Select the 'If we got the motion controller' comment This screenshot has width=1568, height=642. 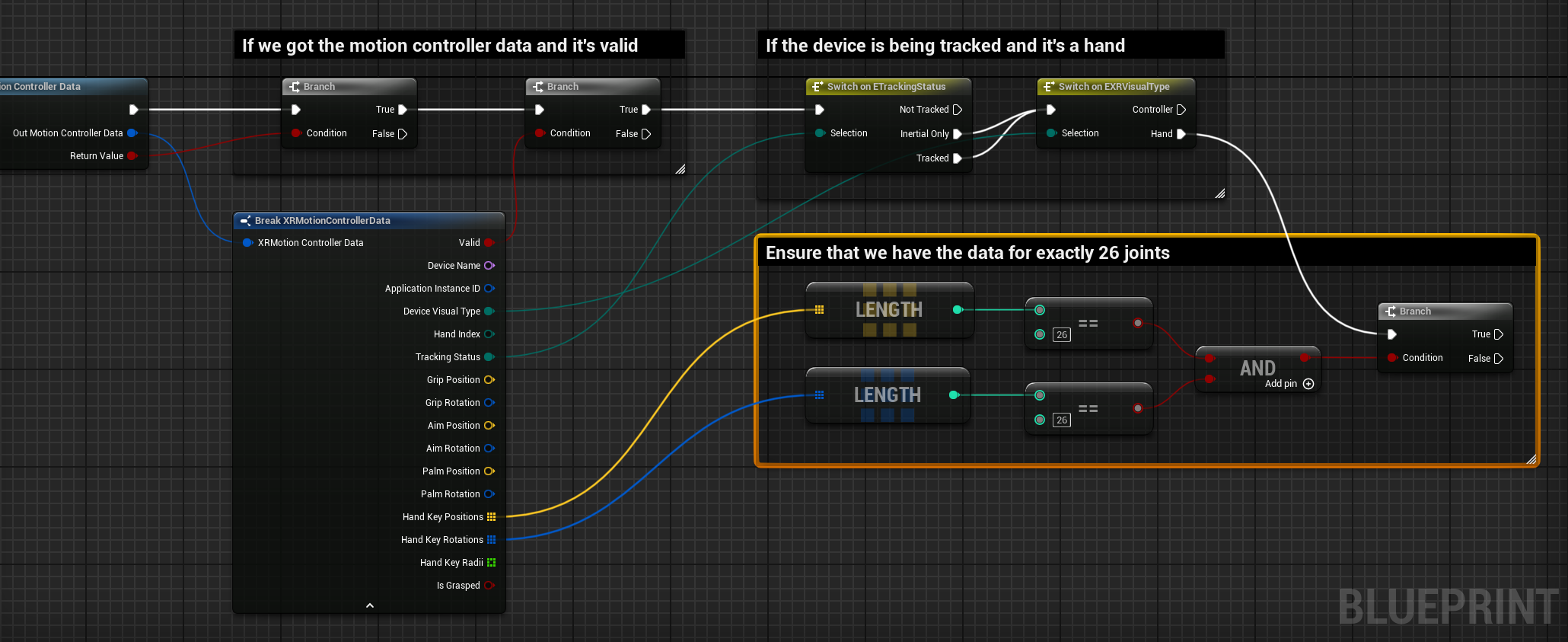459,46
